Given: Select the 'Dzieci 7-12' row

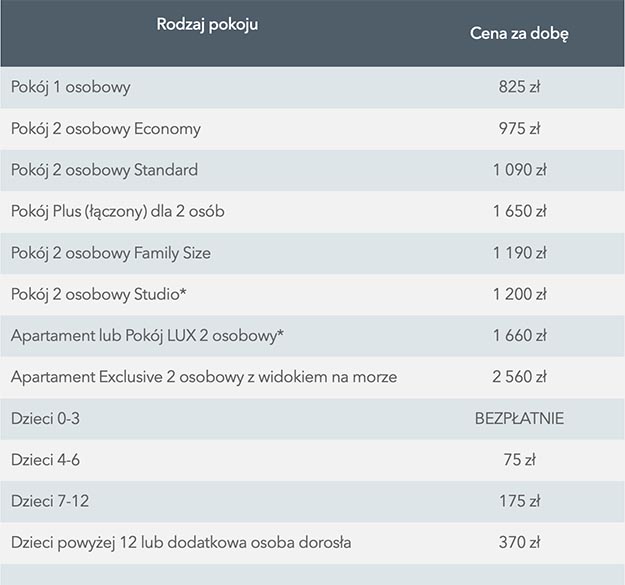Looking at the screenshot, I should [x=312, y=502].
